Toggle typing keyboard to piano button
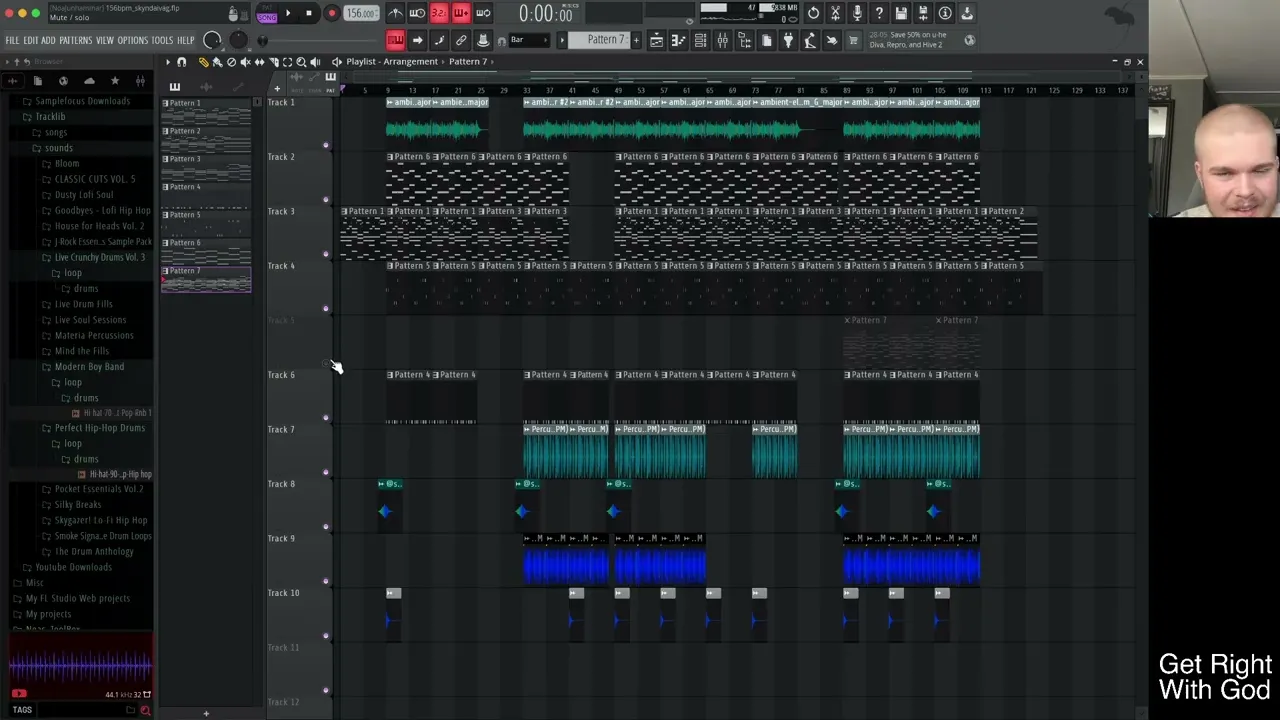Screen dimensions: 1280x720 pos(397,40)
